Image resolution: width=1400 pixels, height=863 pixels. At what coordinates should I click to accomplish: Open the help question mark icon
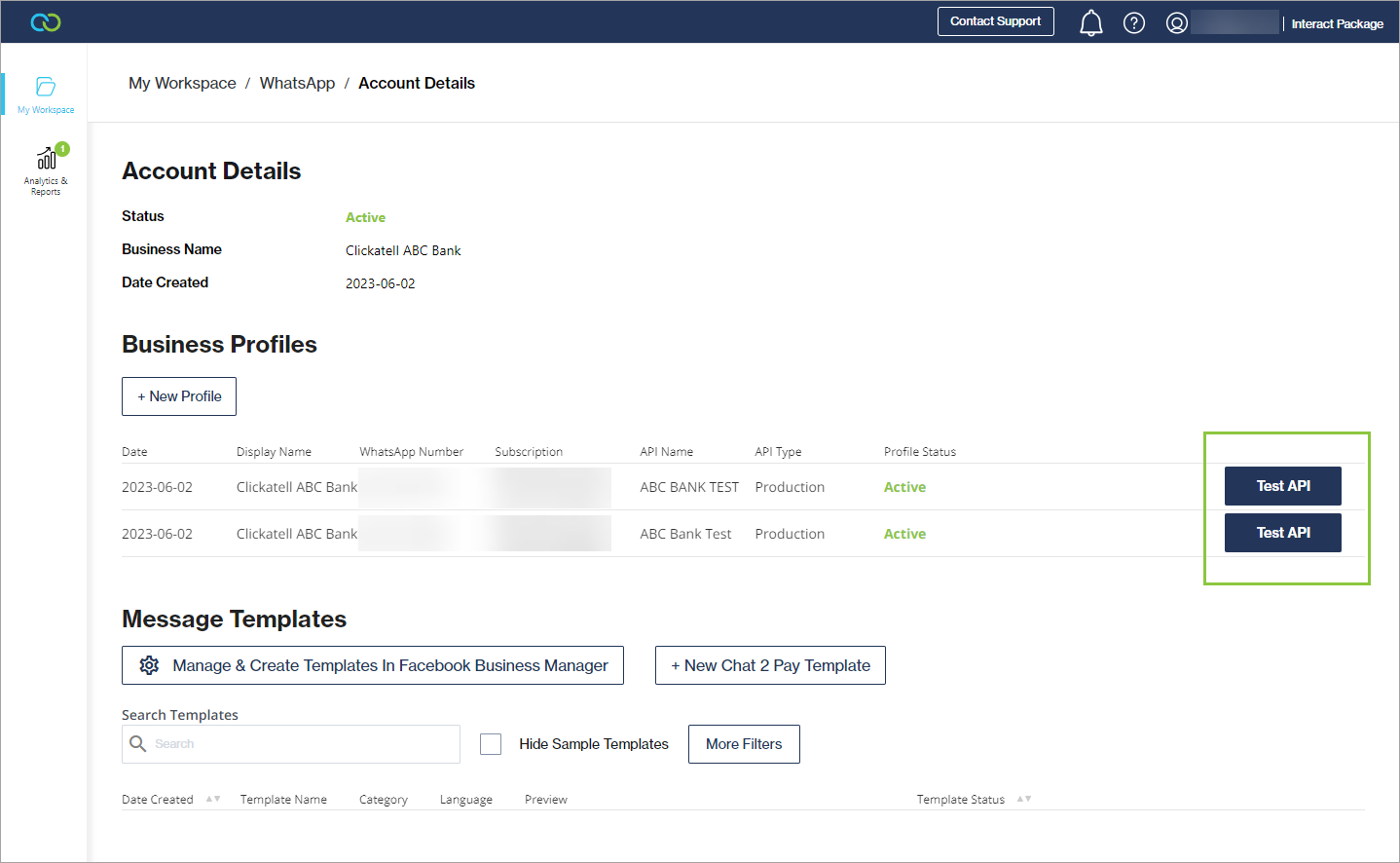click(1133, 22)
